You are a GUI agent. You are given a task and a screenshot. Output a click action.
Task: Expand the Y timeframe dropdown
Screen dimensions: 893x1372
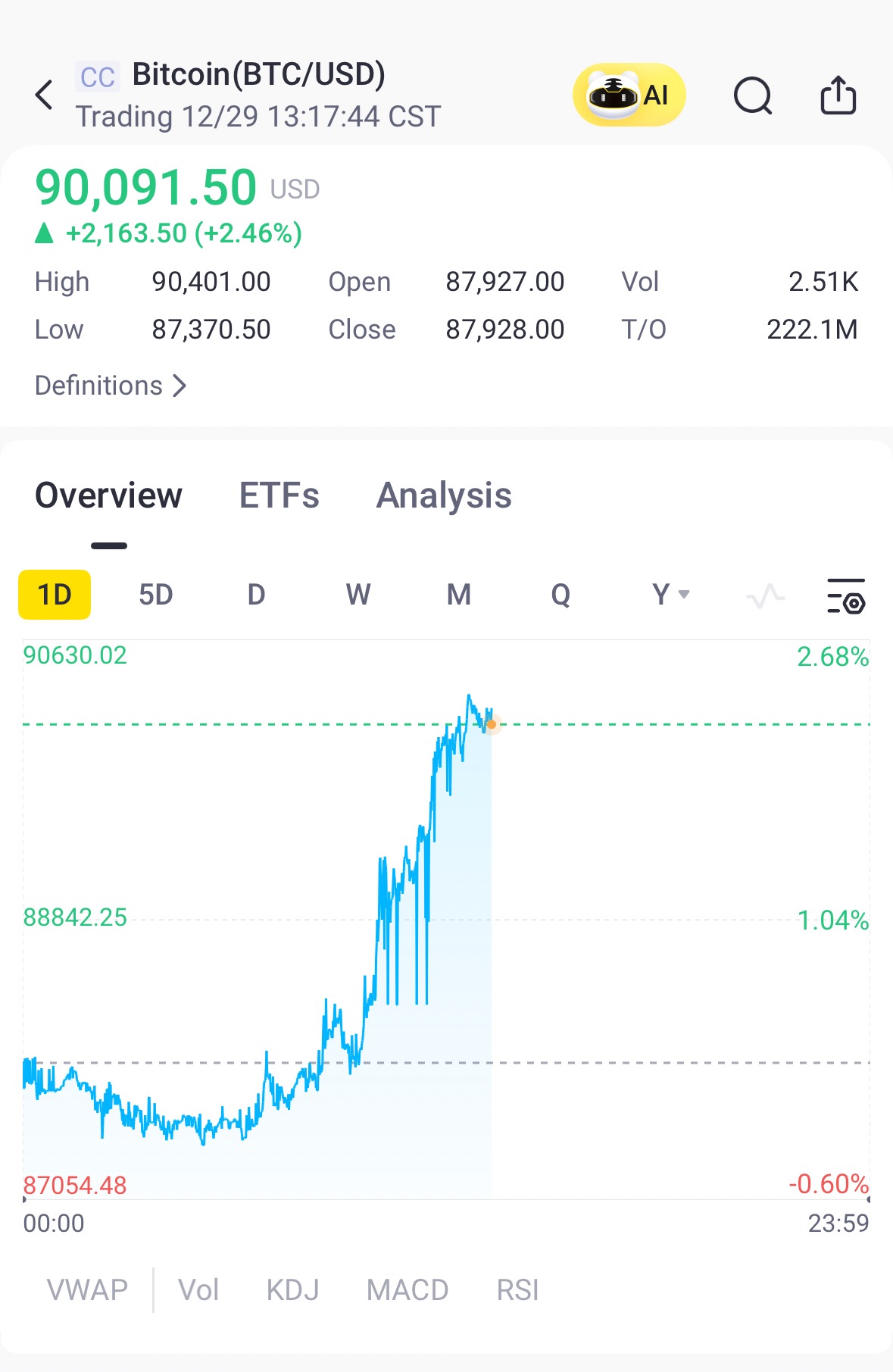670,595
